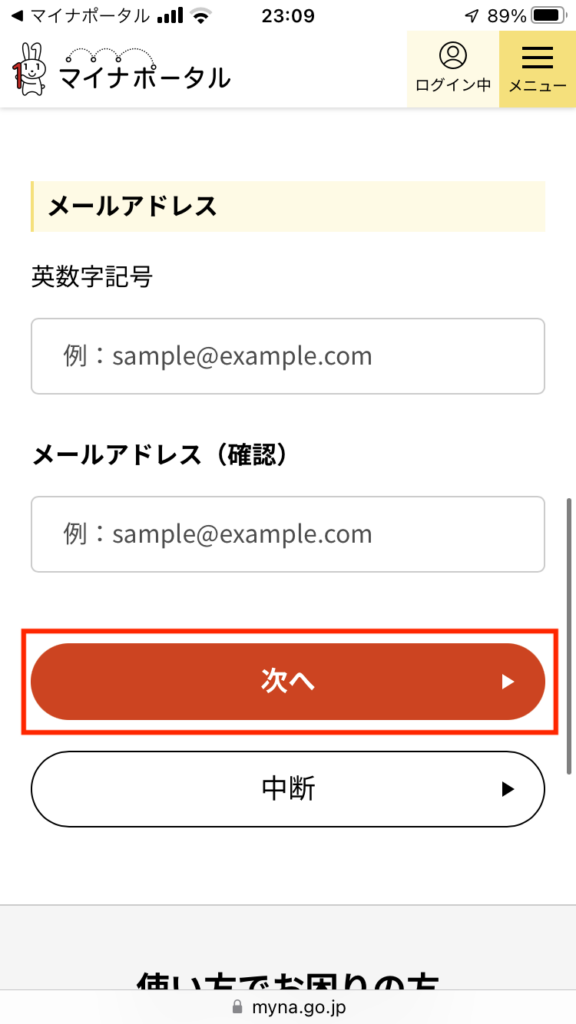Tap the battery icon in status bar
The image size is (576, 1024).
coord(549,16)
